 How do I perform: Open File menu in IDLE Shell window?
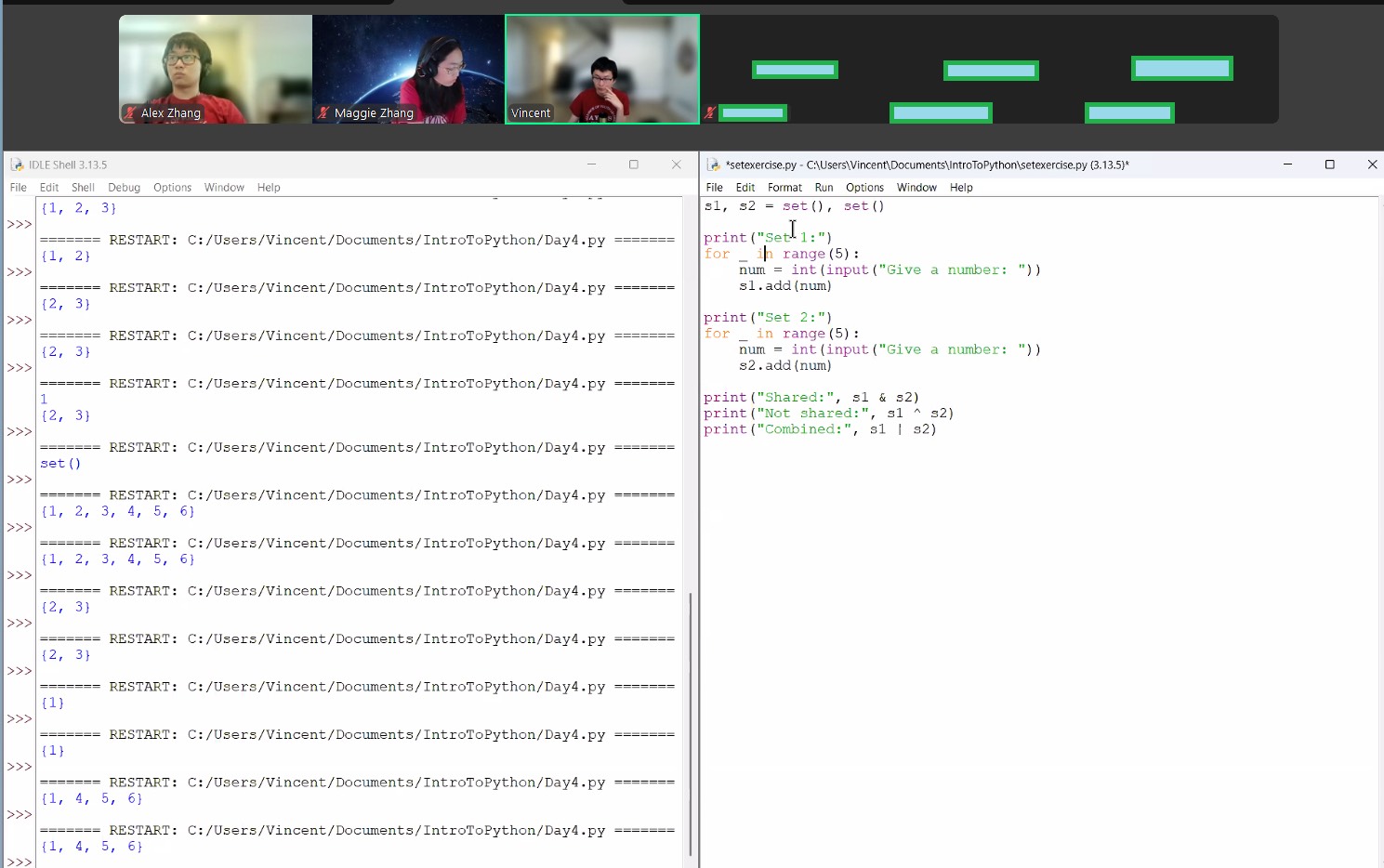19,188
